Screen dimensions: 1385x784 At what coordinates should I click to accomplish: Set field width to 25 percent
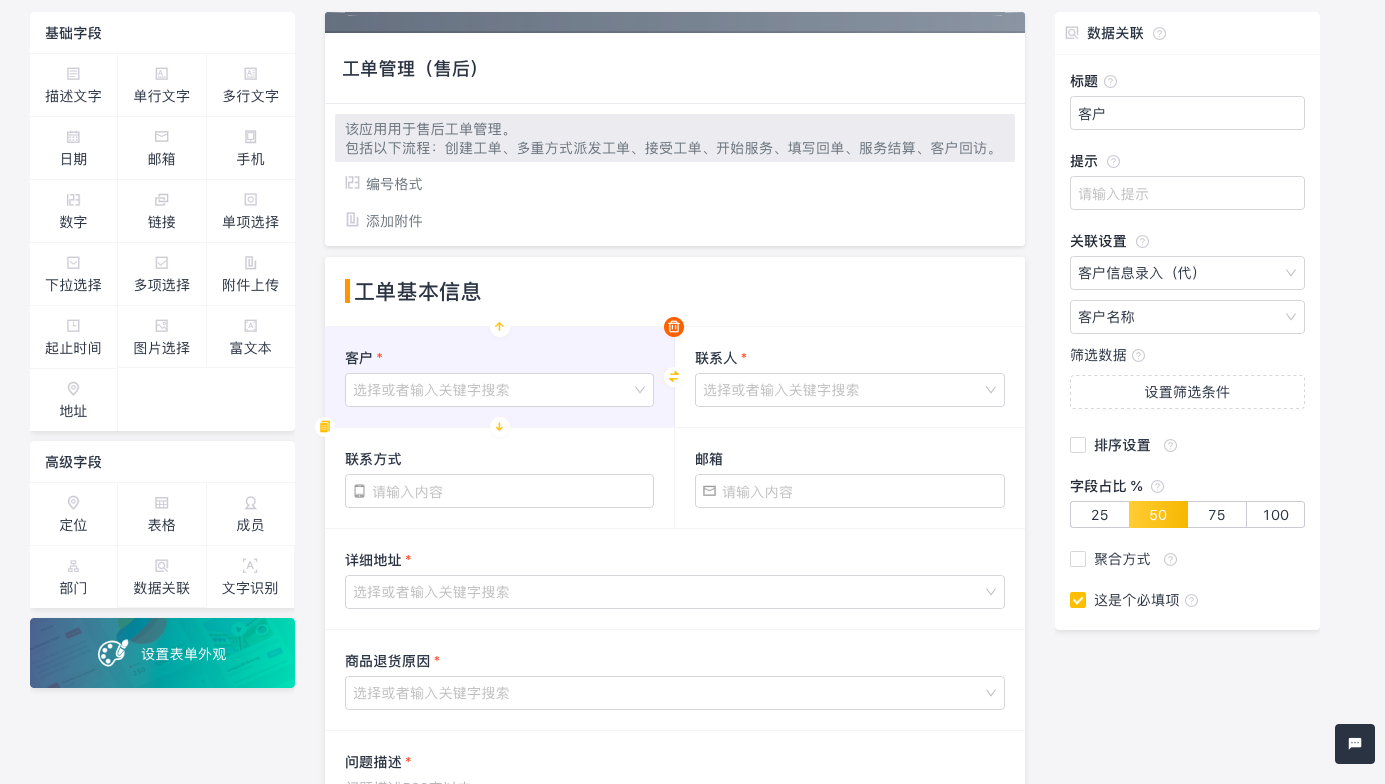coord(1100,515)
